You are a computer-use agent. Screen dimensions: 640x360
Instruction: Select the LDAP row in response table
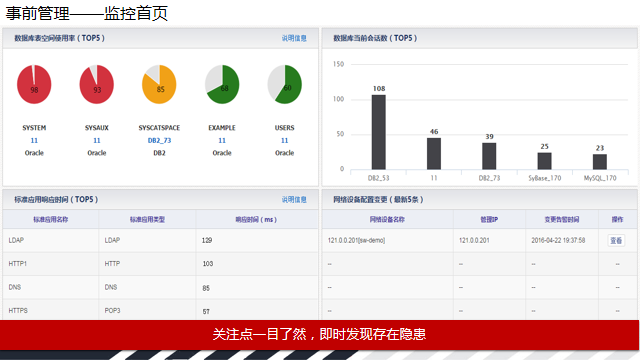[x=160, y=240]
